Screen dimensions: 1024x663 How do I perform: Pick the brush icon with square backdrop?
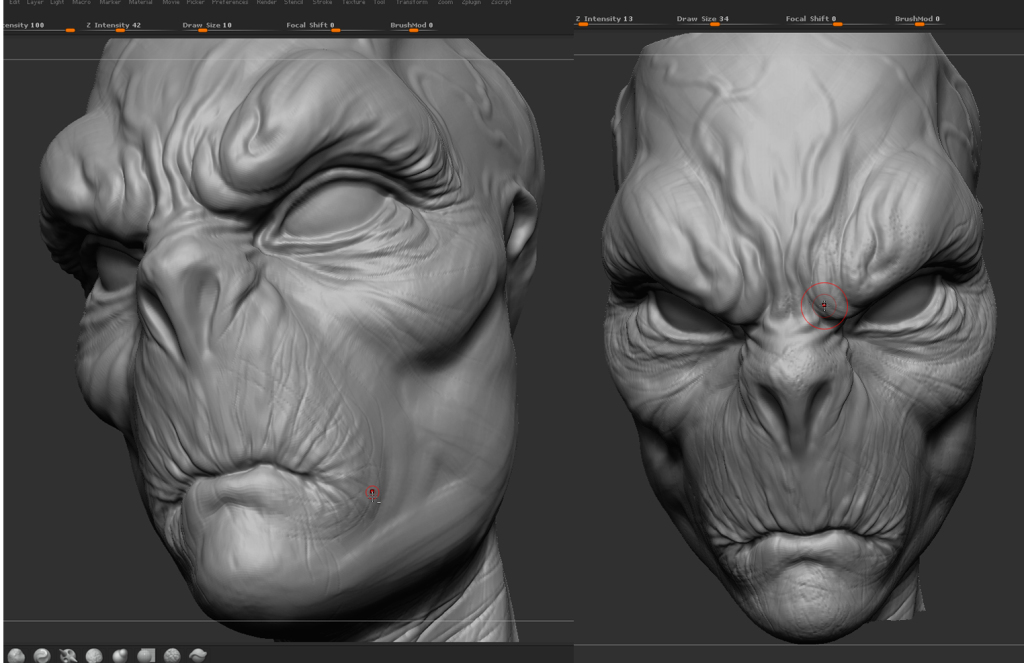tap(146, 655)
